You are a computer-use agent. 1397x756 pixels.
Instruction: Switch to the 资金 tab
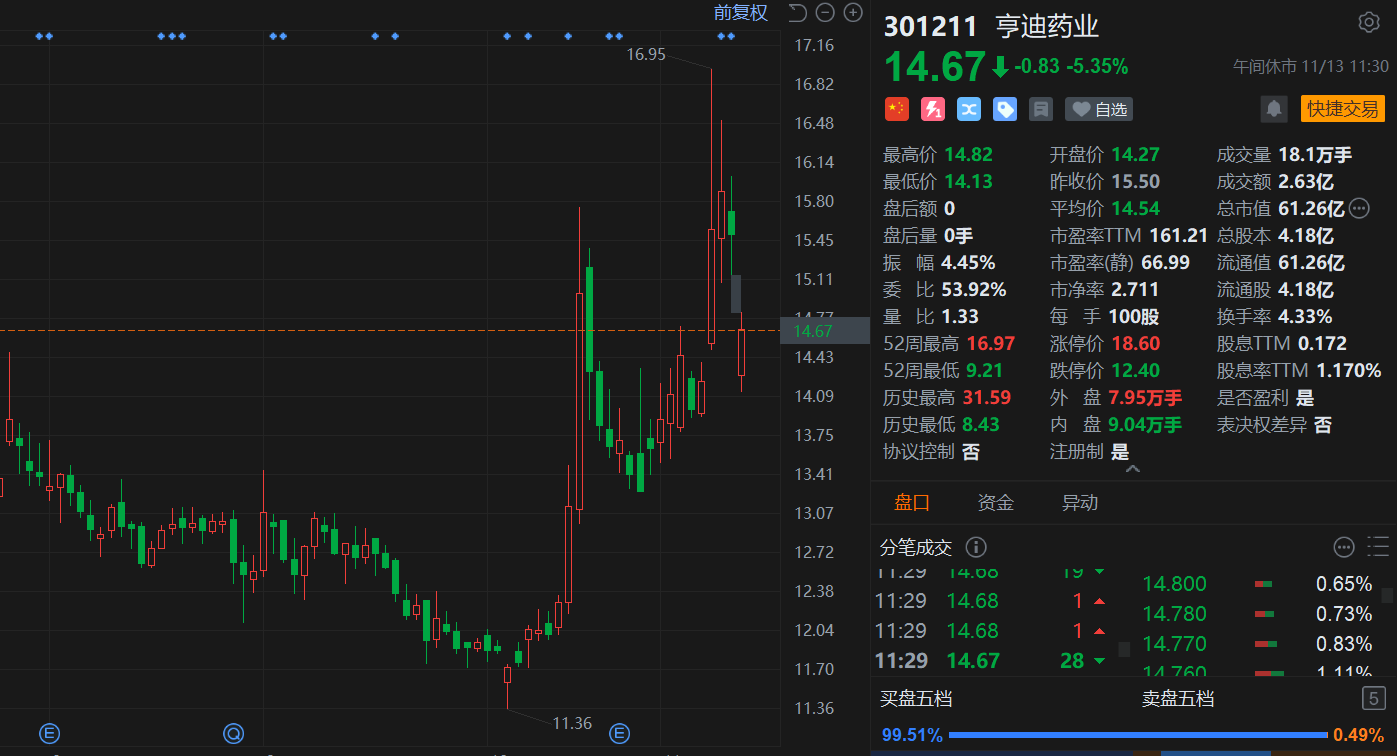tap(996, 503)
